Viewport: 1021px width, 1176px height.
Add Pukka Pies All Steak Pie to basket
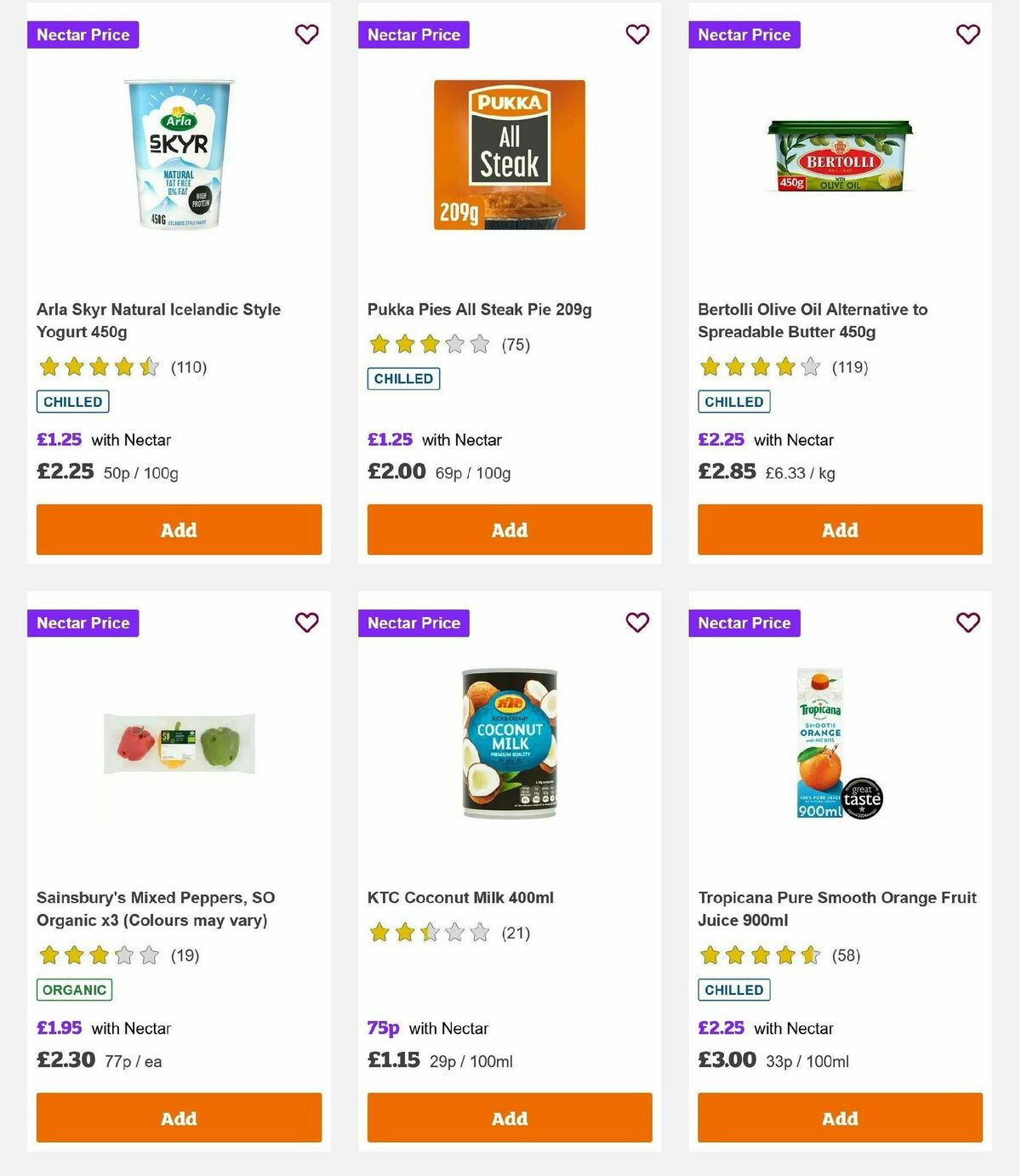(509, 529)
